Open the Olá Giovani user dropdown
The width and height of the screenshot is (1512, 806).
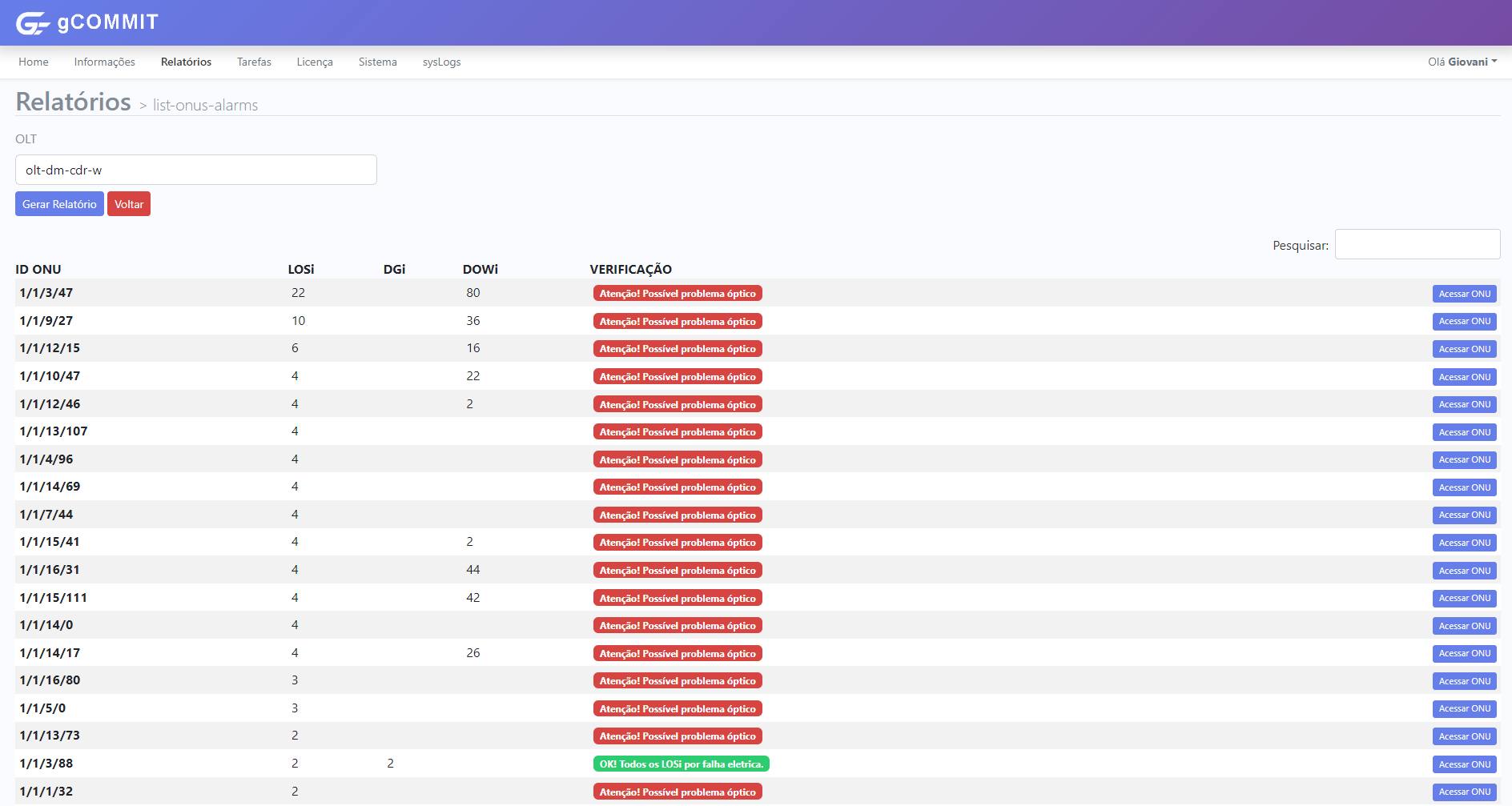tap(1462, 62)
